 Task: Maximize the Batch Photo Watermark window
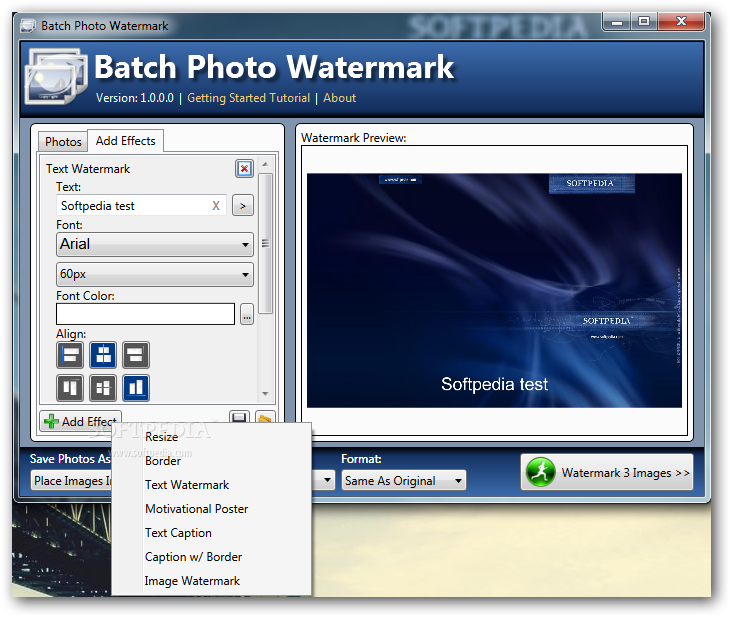(x=644, y=21)
